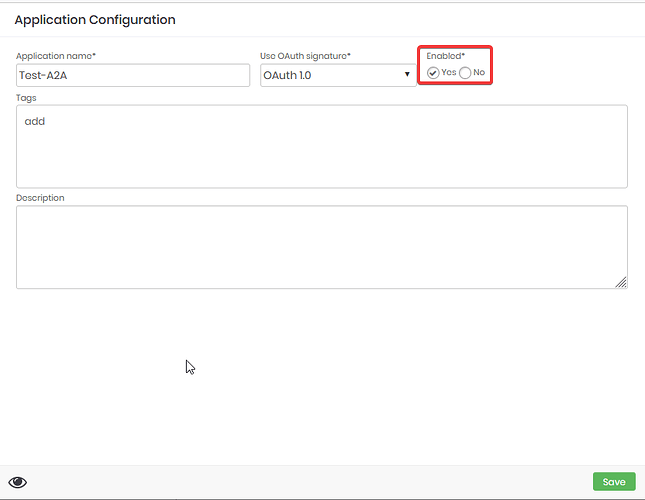Viewport: 645px width, 500px height.
Task: Select the Yes radio button for Enabled
Action: [x=433, y=73]
